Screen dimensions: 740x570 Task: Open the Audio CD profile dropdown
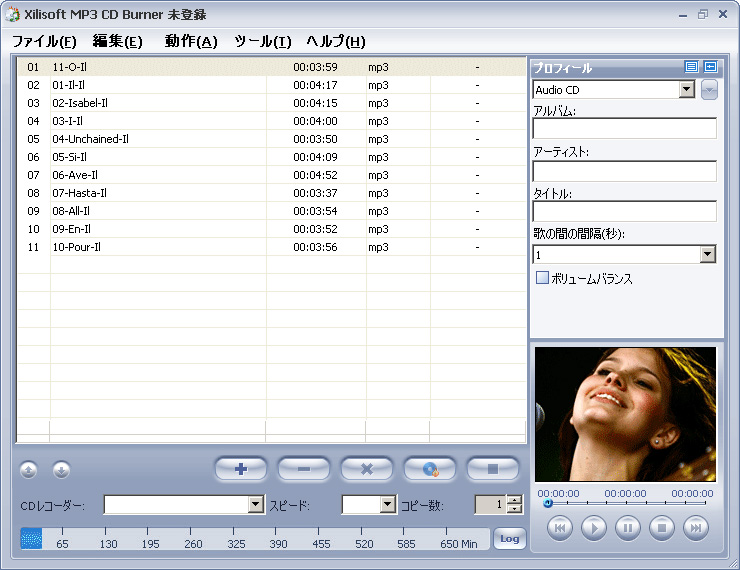point(686,90)
